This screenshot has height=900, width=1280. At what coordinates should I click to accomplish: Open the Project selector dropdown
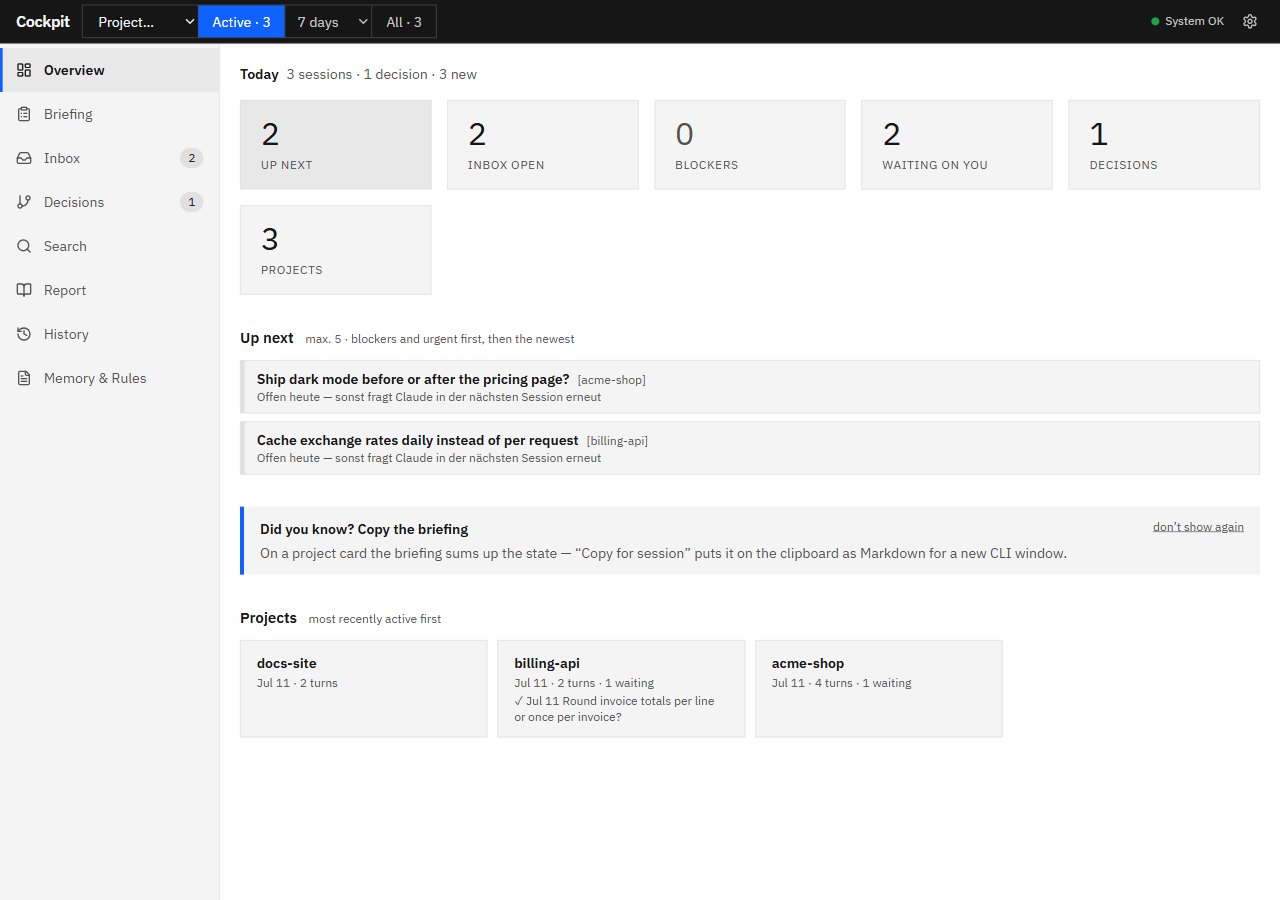(x=140, y=22)
